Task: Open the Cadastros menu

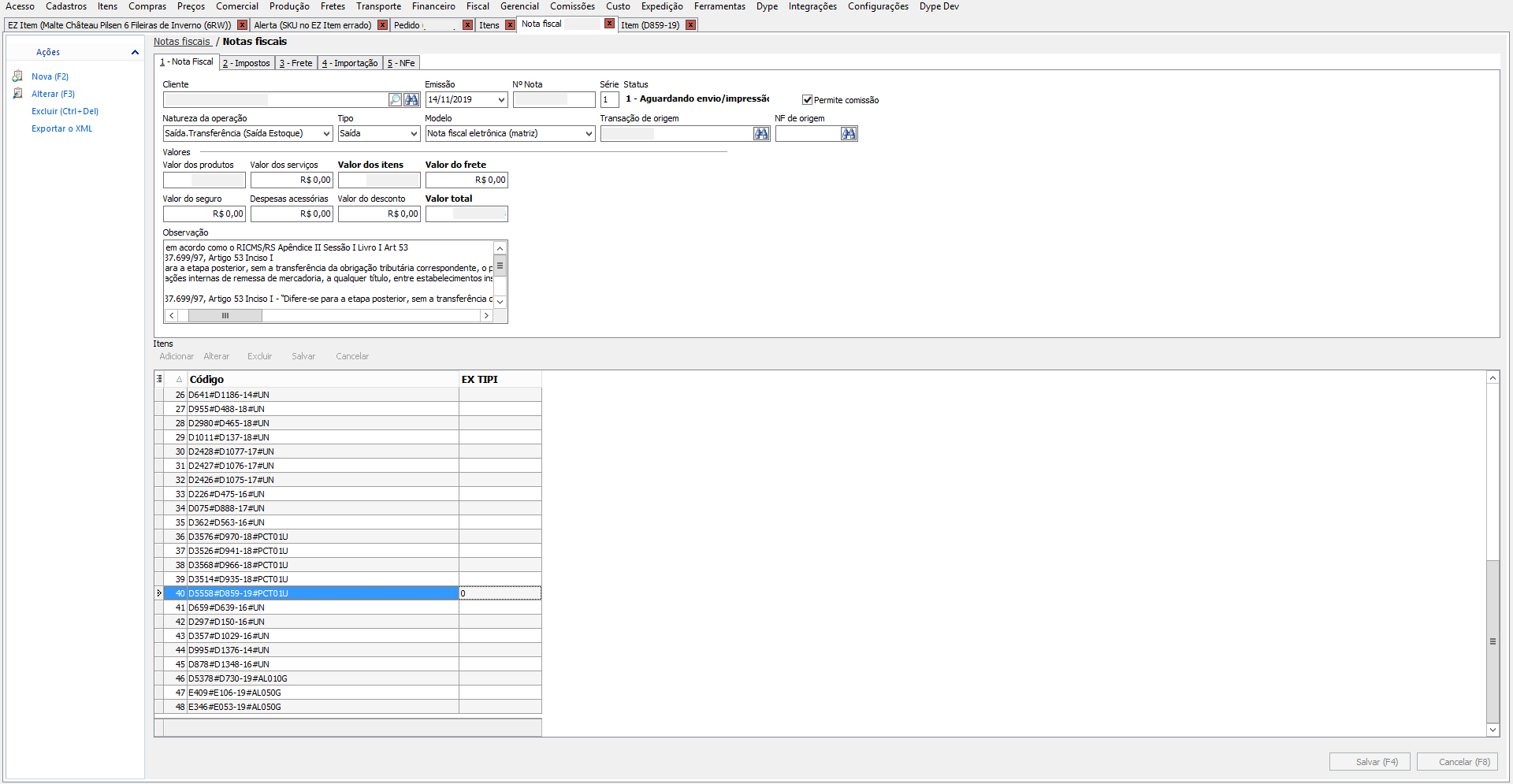Action: pyautogui.click(x=66, y=6)
